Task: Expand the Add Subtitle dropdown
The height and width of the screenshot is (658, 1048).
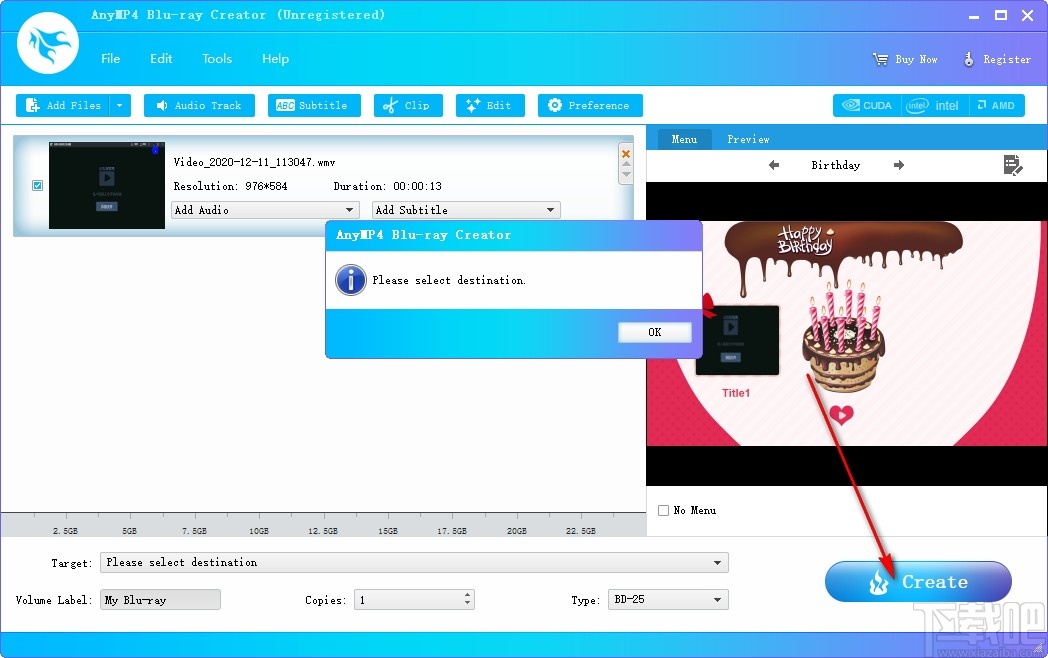Action: pos(551,210)
